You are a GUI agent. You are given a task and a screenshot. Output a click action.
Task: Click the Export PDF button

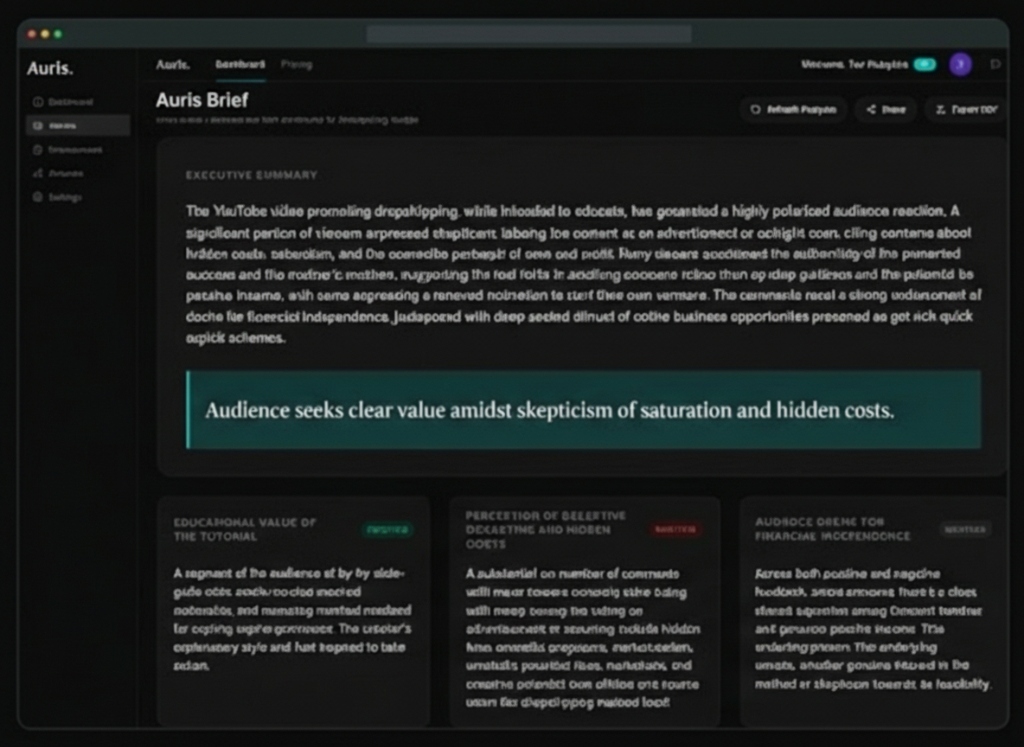(963, 109)
